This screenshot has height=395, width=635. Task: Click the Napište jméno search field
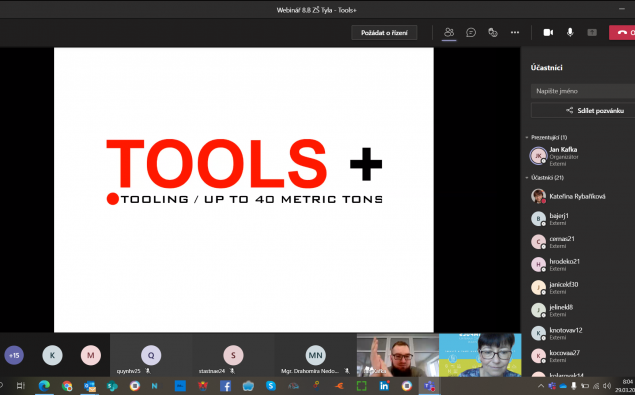pyautogui.click(x=583, y=91)
